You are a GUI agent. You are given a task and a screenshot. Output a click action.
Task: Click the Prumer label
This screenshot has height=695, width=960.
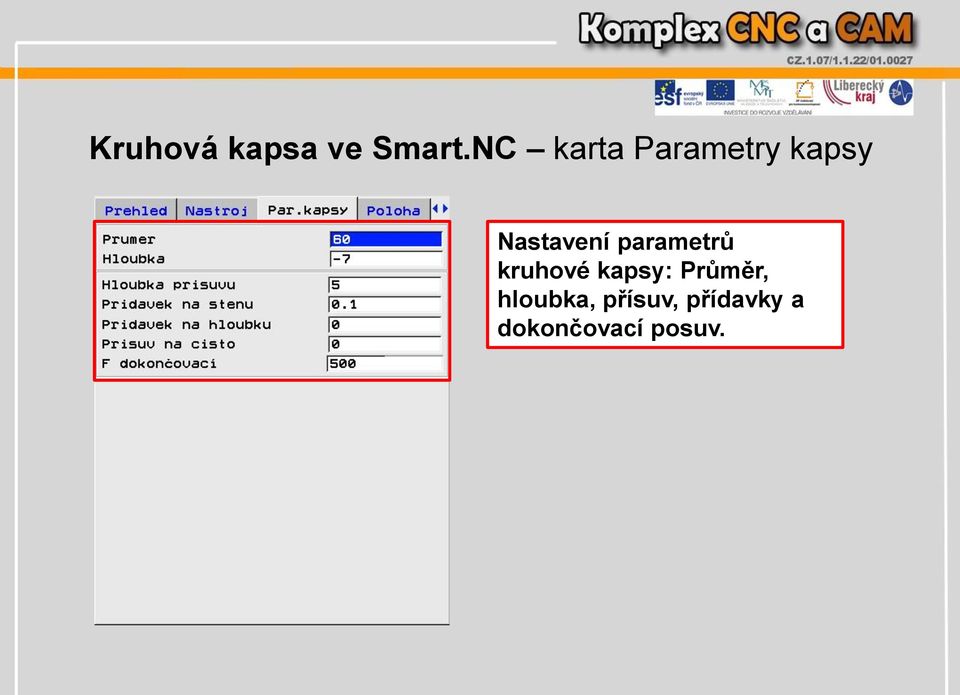129,239
